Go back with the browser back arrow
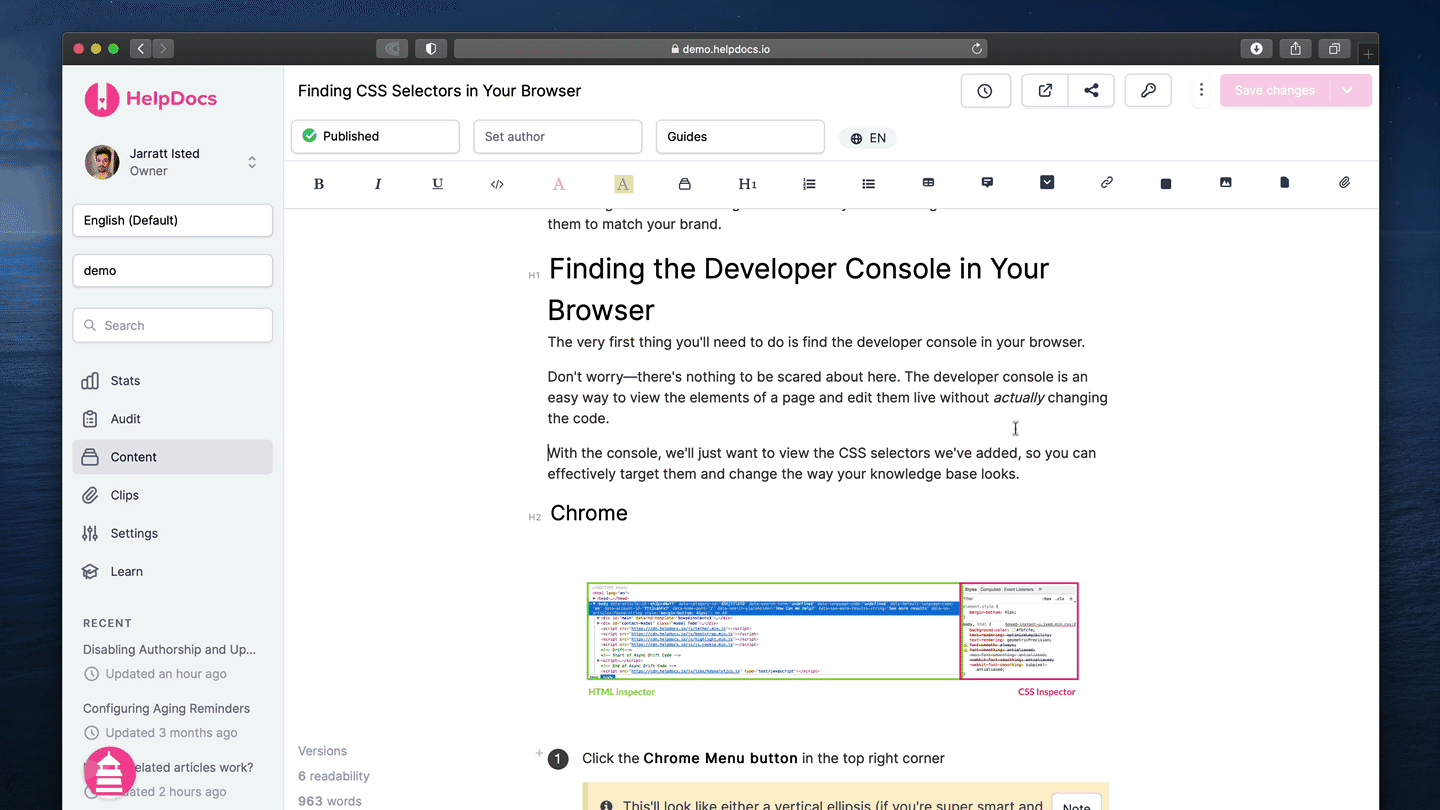This screenshot has width=1440, height=810. point(140,48)
